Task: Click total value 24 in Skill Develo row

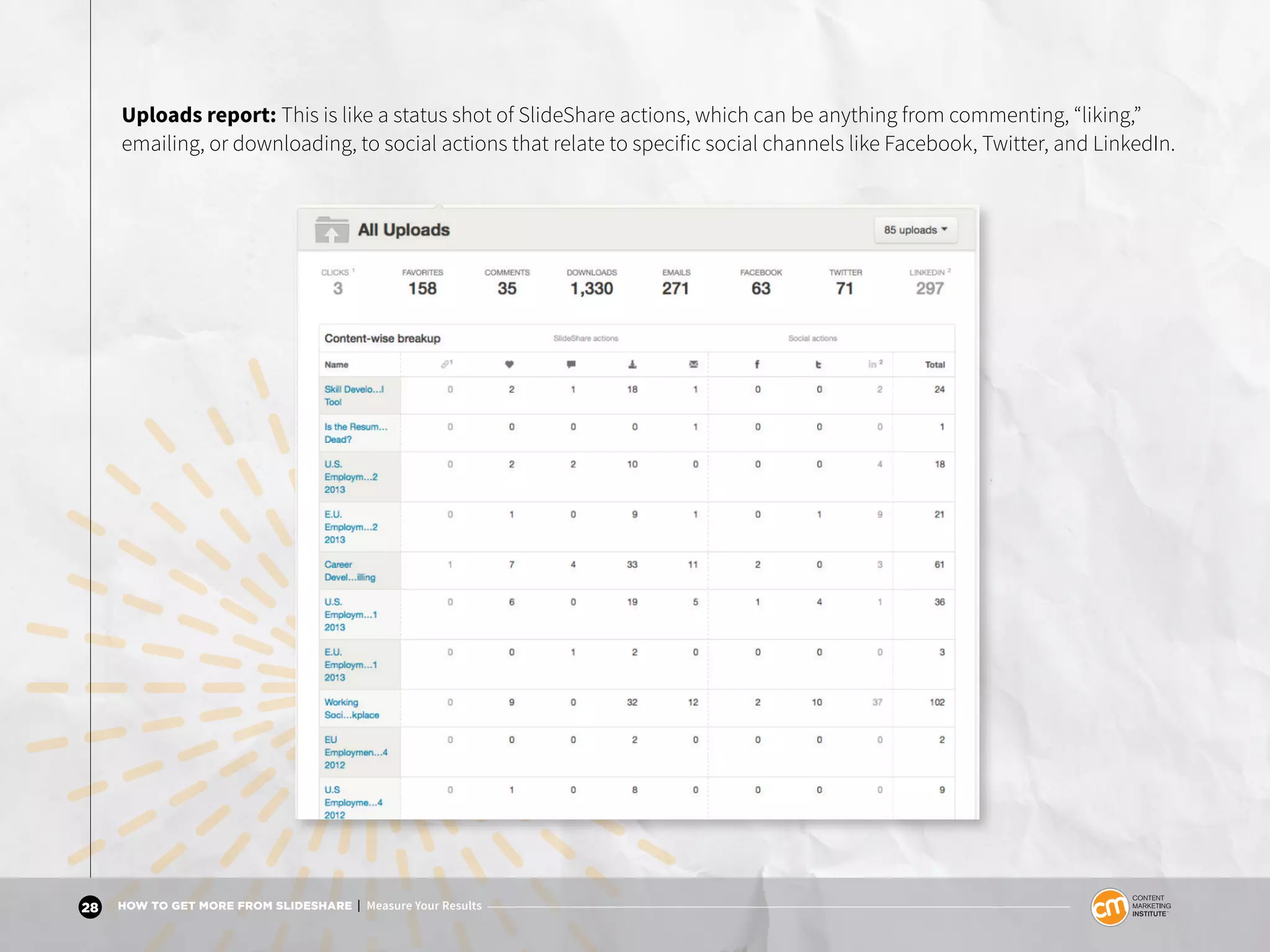Action: (x=939, y=389)
